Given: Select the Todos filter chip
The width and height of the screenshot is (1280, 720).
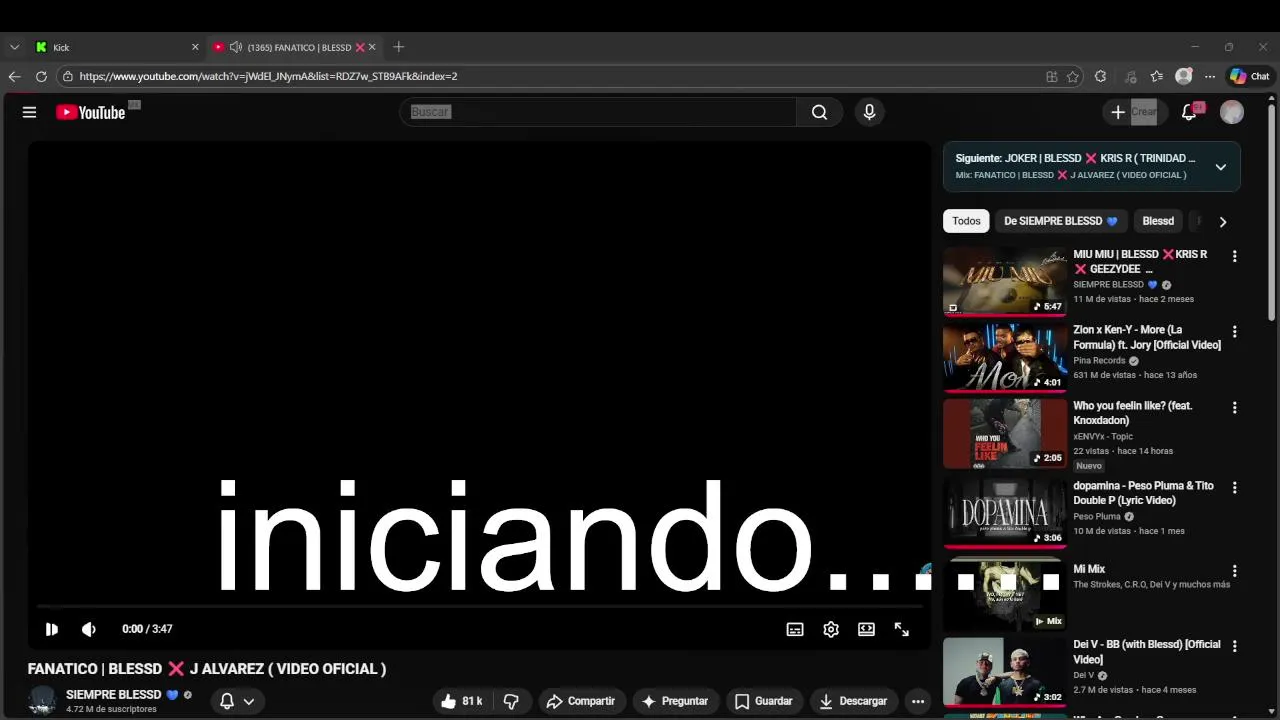Looking at the screenshot, I should point(966,221).
